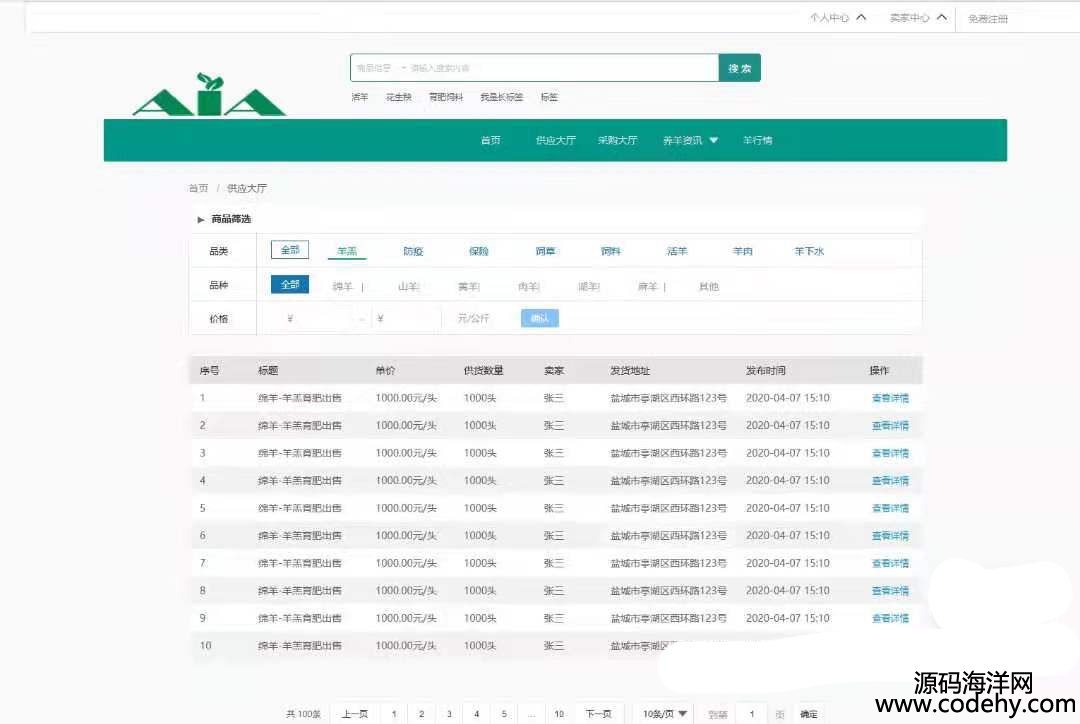Image resolution: width=1080 pixels, height=724 pixels.
Task: Go to page 3 in pagination
Action: (449, 714)
